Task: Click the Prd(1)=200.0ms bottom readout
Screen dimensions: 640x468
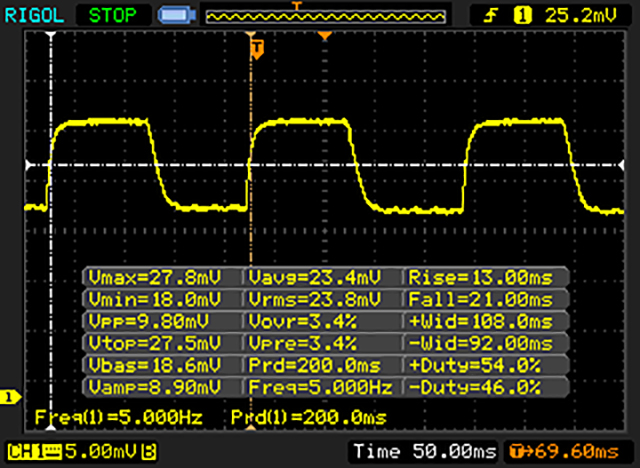Action: click(309, 417)
